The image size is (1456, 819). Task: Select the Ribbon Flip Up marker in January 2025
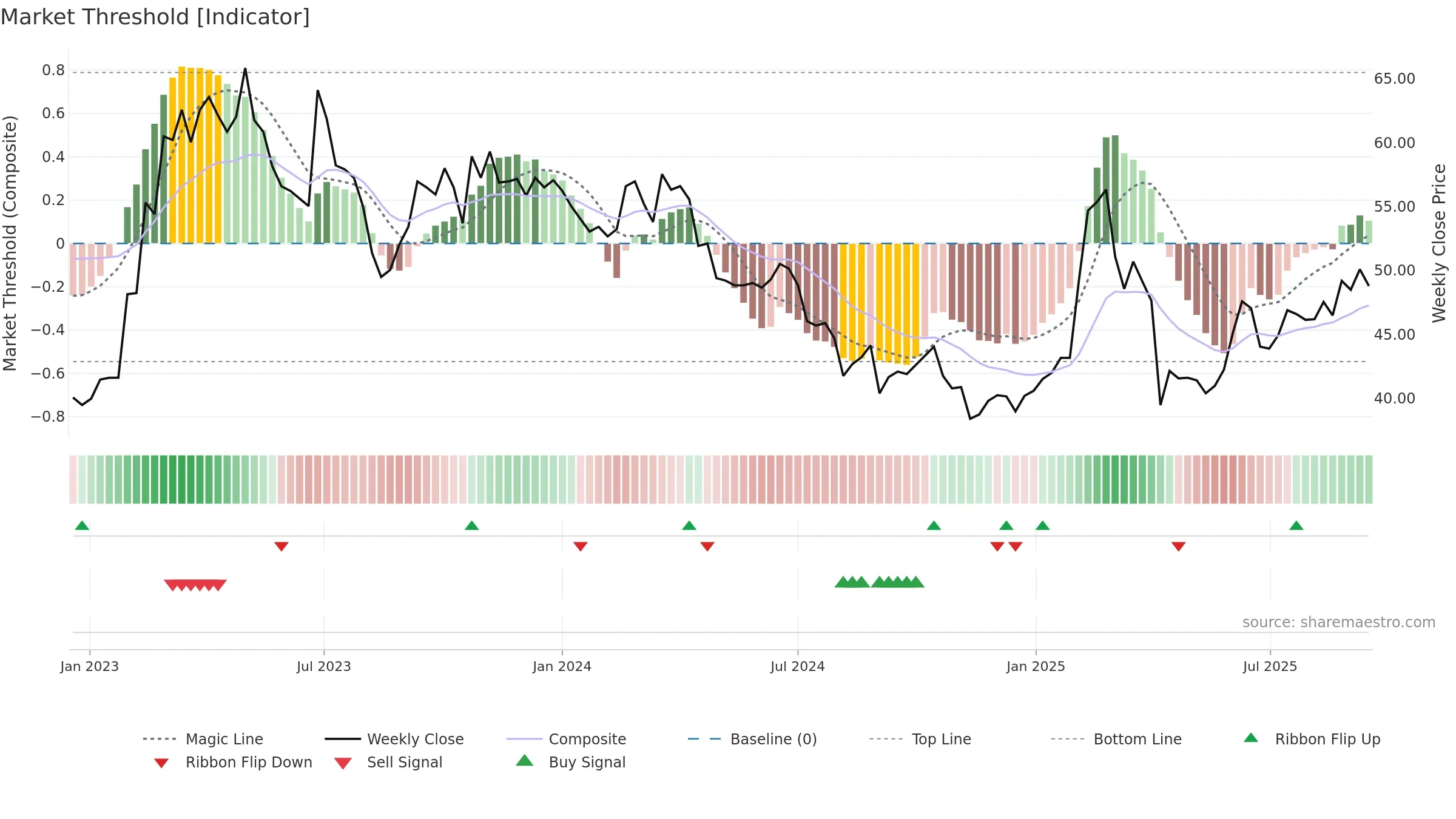tap(1043, 525)
